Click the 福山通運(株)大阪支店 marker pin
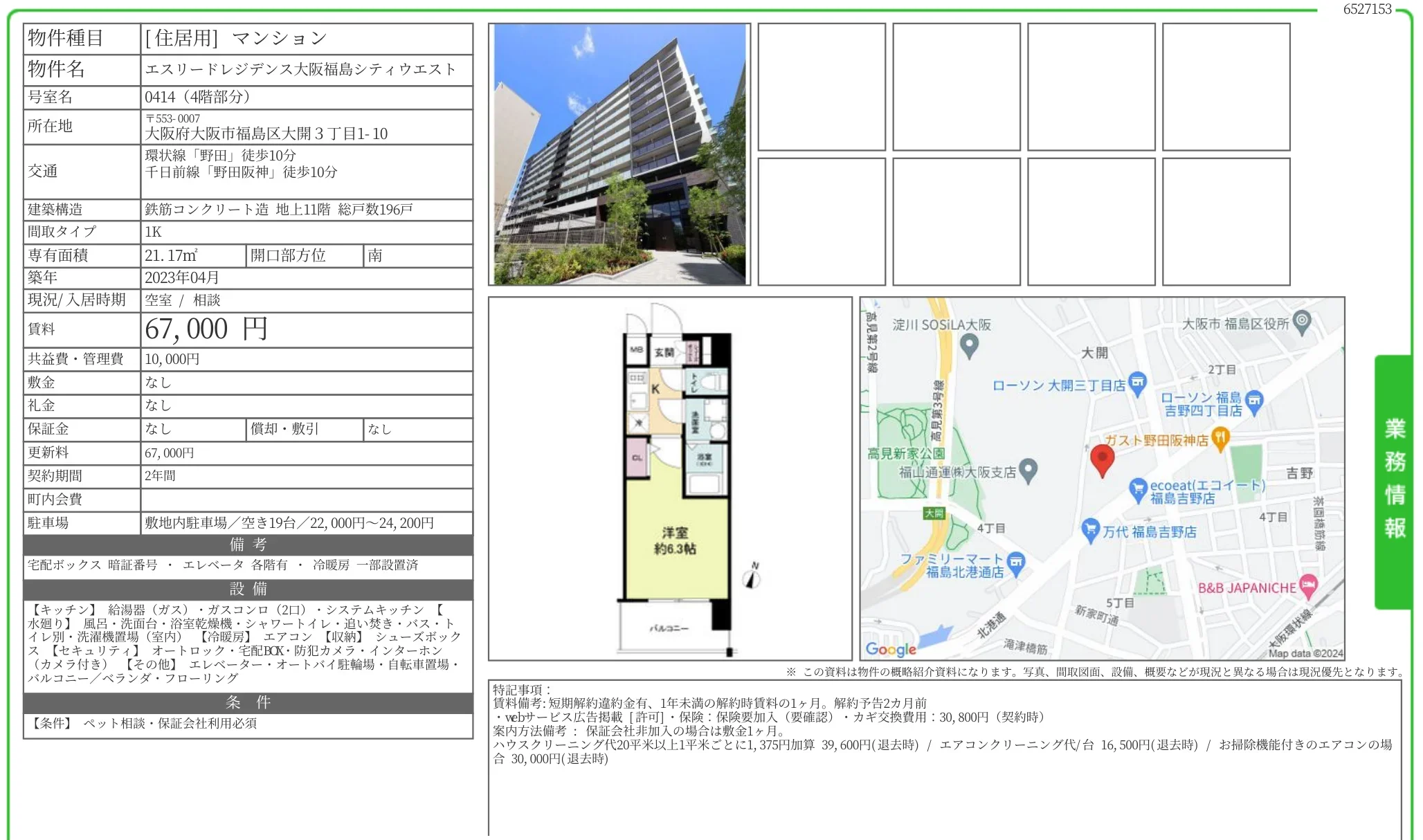 pyautogui.click(x=1028, y=471)
